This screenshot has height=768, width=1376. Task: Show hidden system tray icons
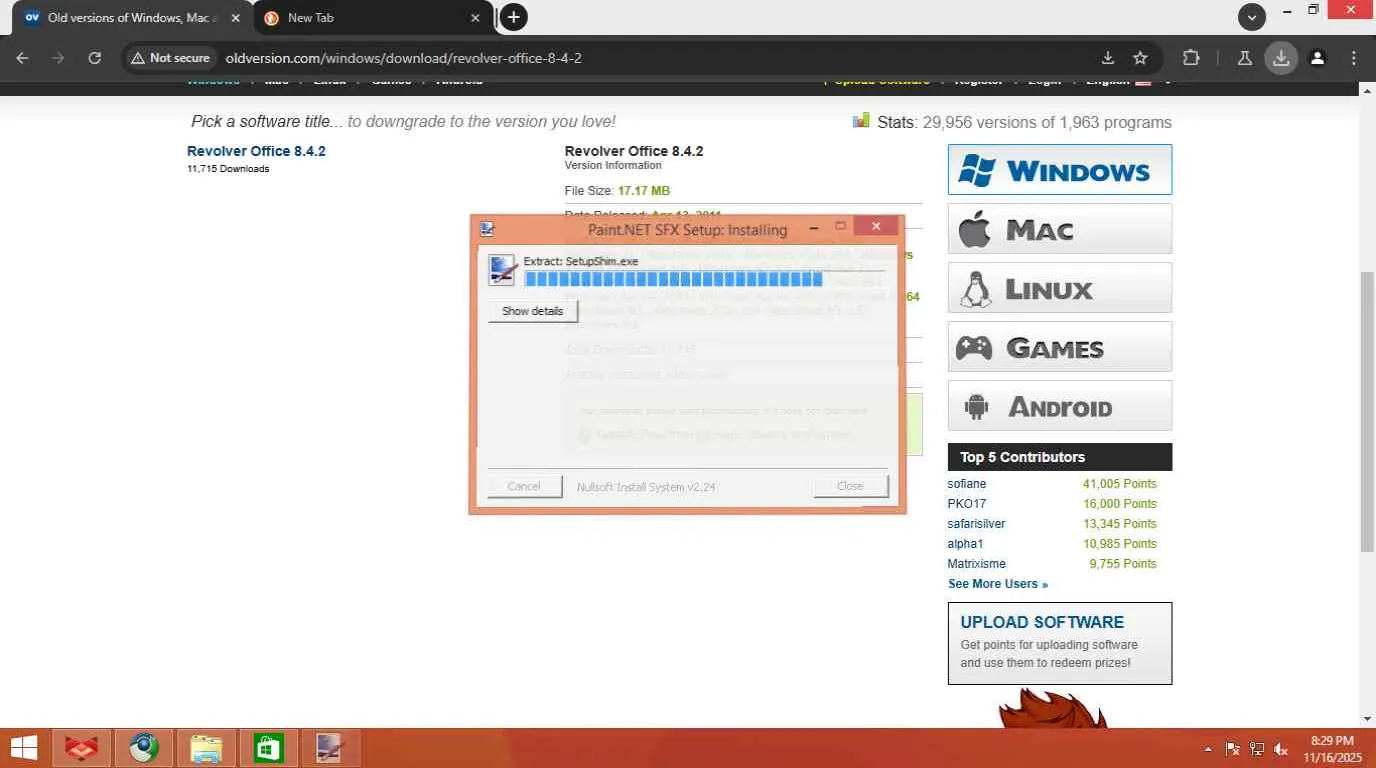click(1208, 749)
